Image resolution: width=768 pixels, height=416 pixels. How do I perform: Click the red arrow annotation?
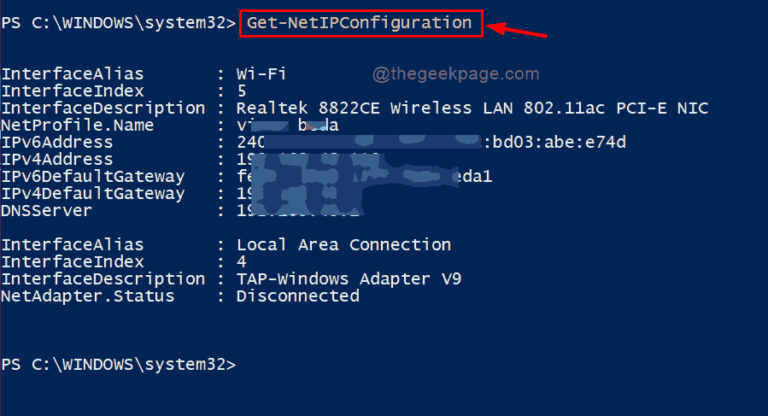click(x=517, y=30)
